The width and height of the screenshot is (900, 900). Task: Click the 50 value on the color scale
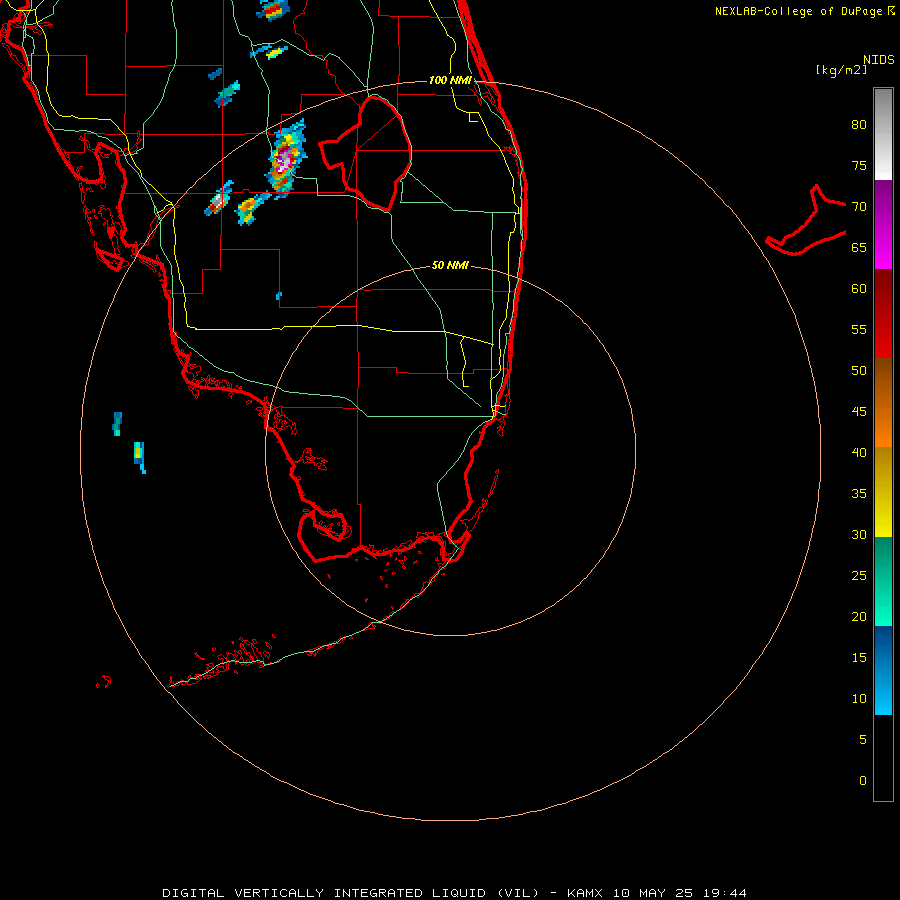859,371
